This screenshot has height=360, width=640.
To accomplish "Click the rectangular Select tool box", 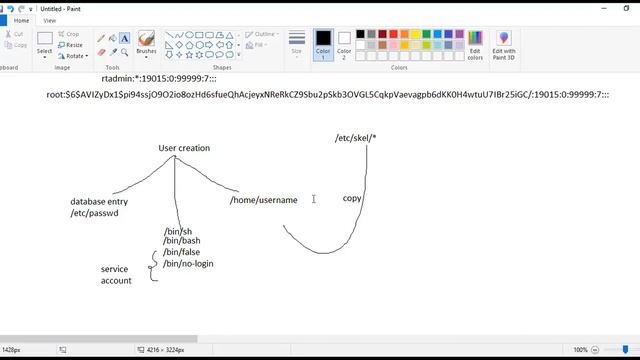I will click(x=44, y=39).
